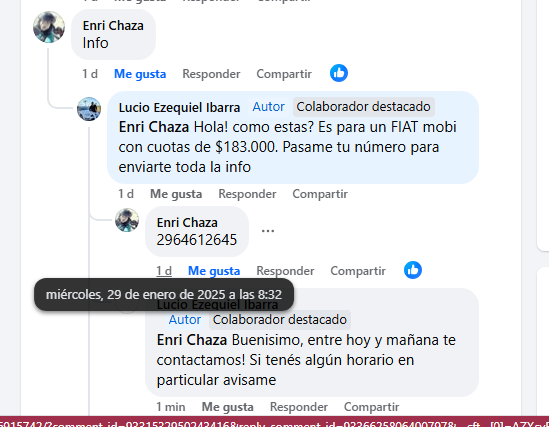
Task: Click the like reaction icon on Enri Chaza's Info comment
Action: click(x=339, y=73)
